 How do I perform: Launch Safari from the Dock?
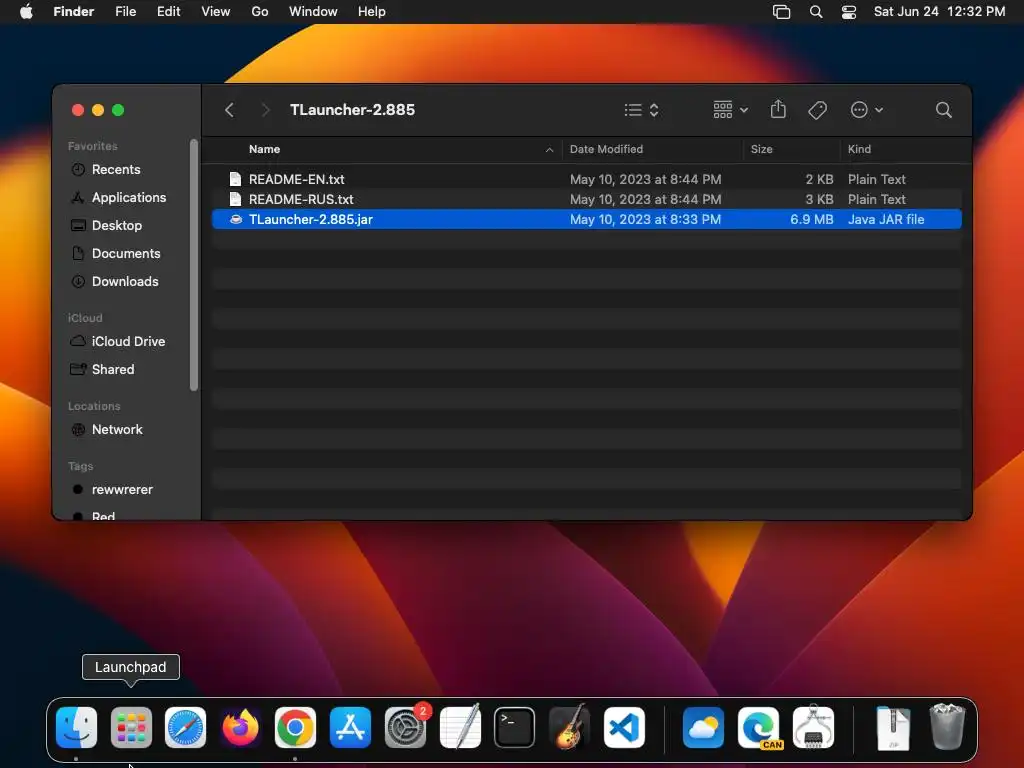[185, 727]
